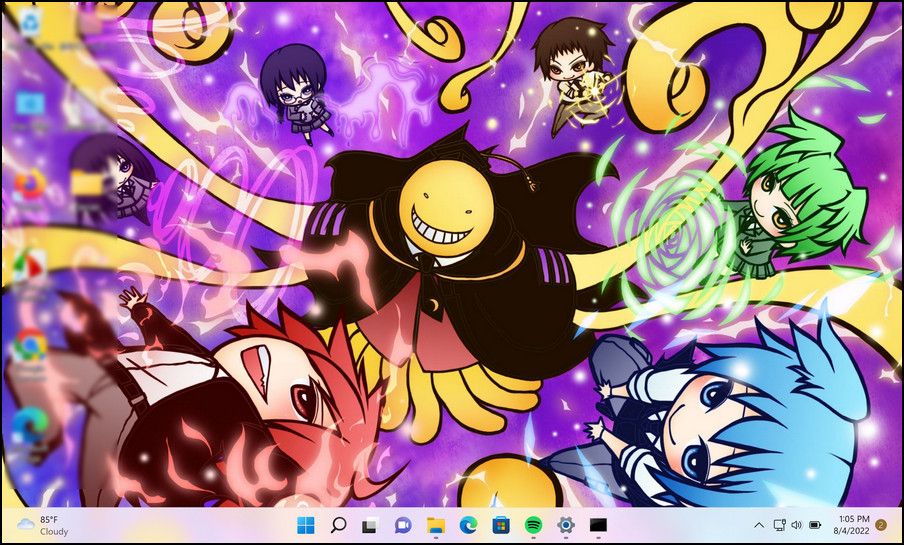Open Spotify from the taskbar
The height and width of the screenshot is (545, 904).
coord(534,525)
